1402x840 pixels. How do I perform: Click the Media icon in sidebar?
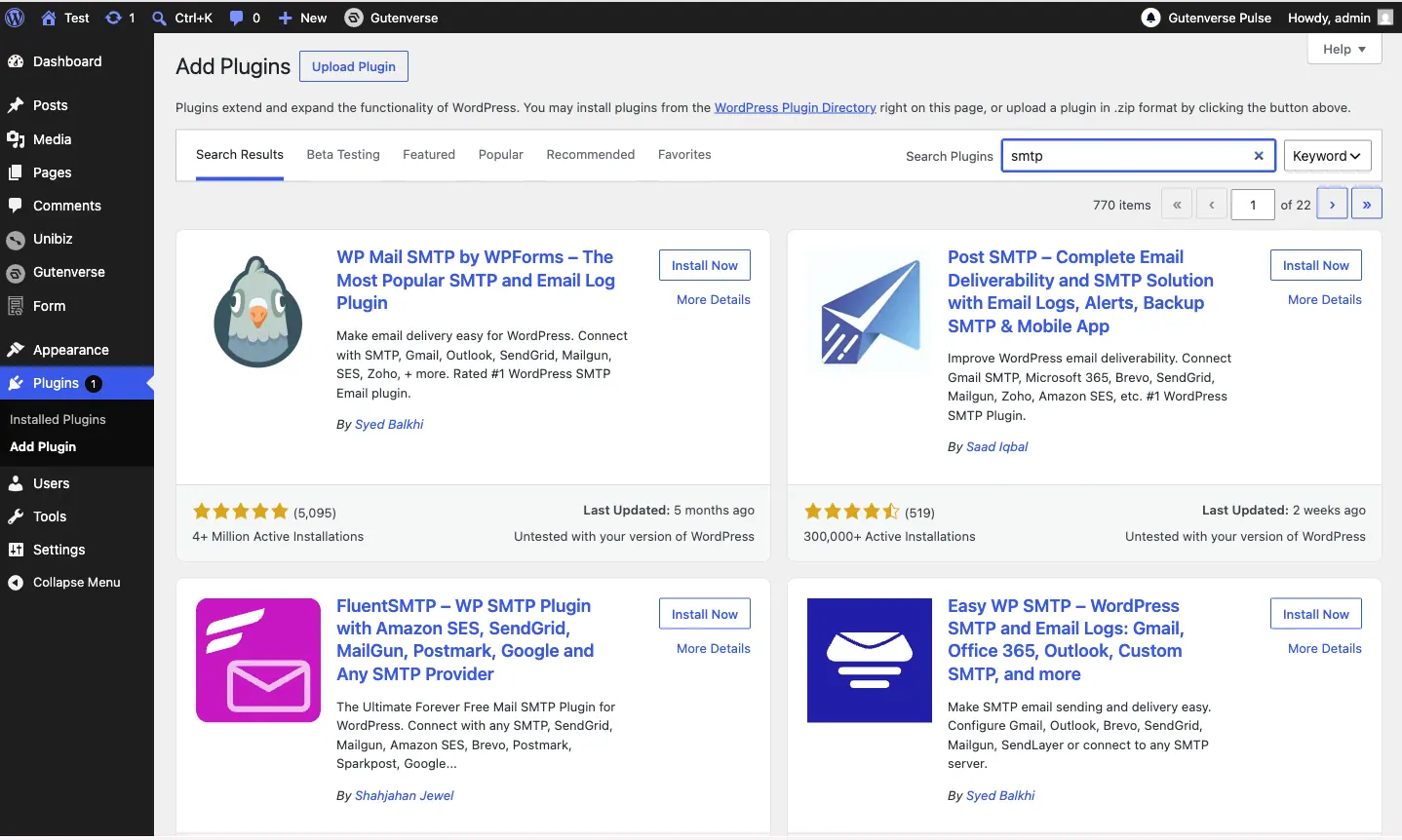coord(16,139)
